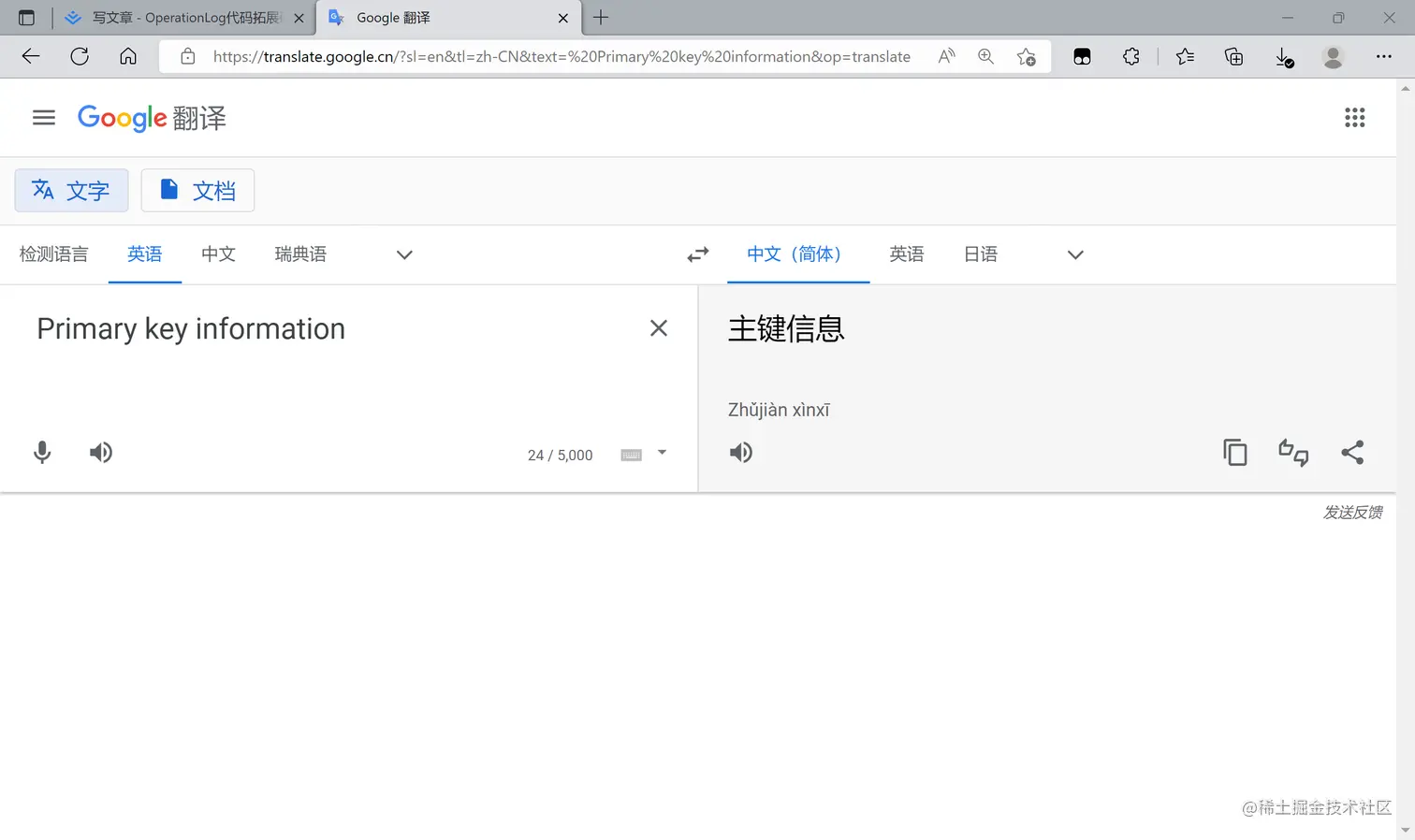Click the 24 / 5,000 character count
The image size is (1415, 840).
[560, 456]
